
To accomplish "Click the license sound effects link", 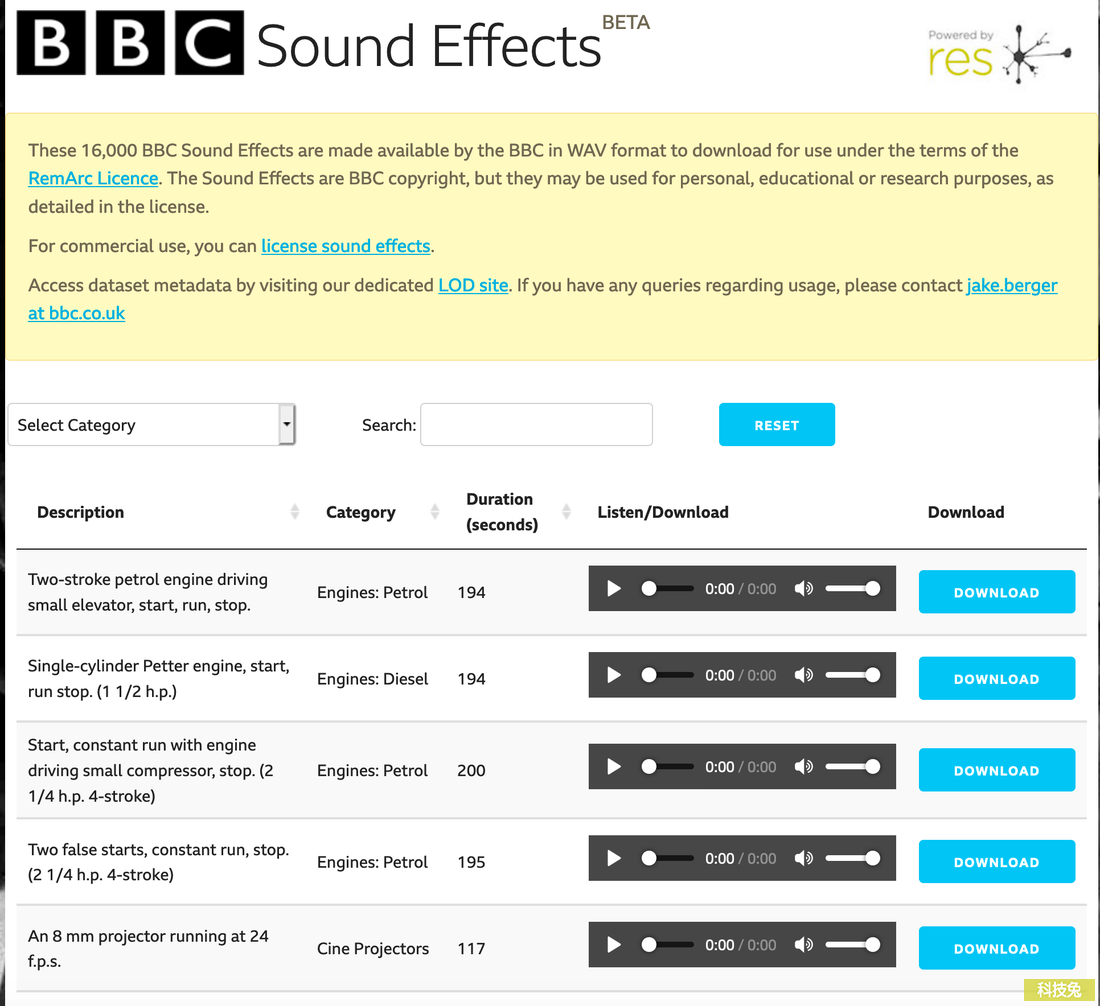I will tap(345, 245).
